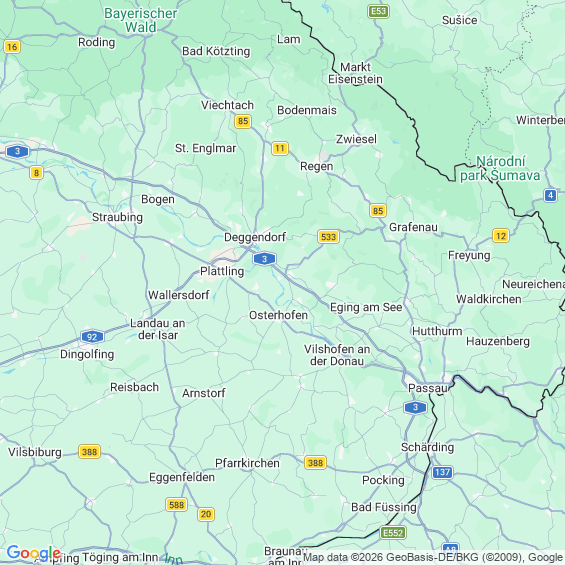Select the Straubing city label
Viewport: 565px width, 565px height.
(117, 217)
